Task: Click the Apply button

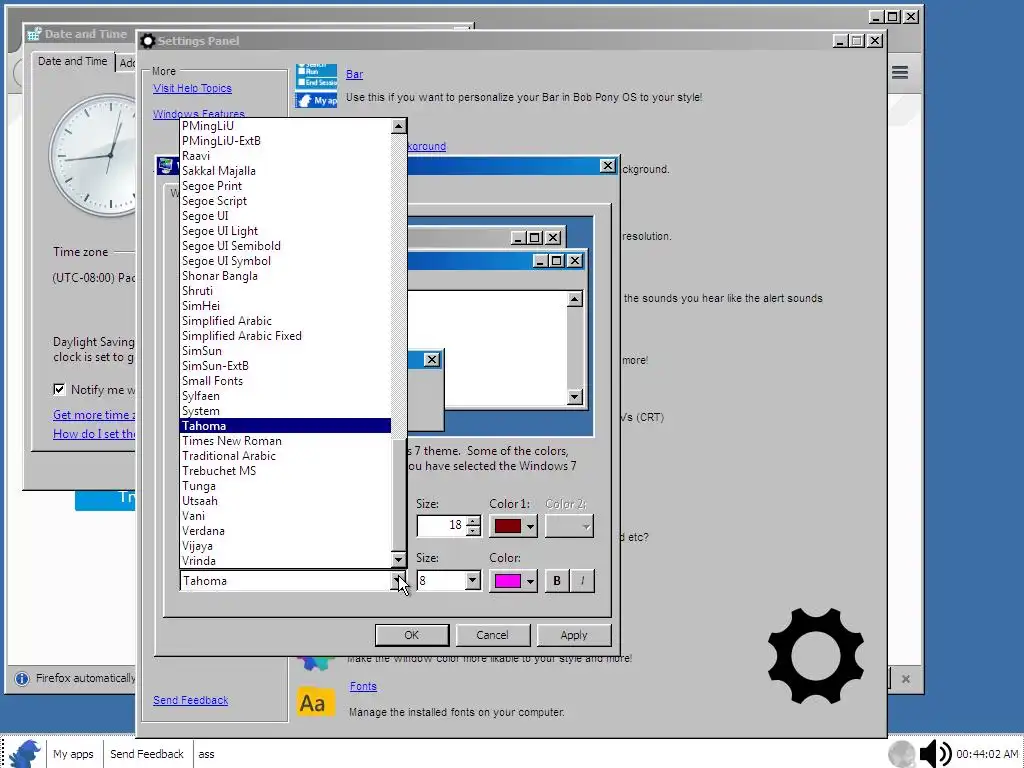Action: (574, 635)
